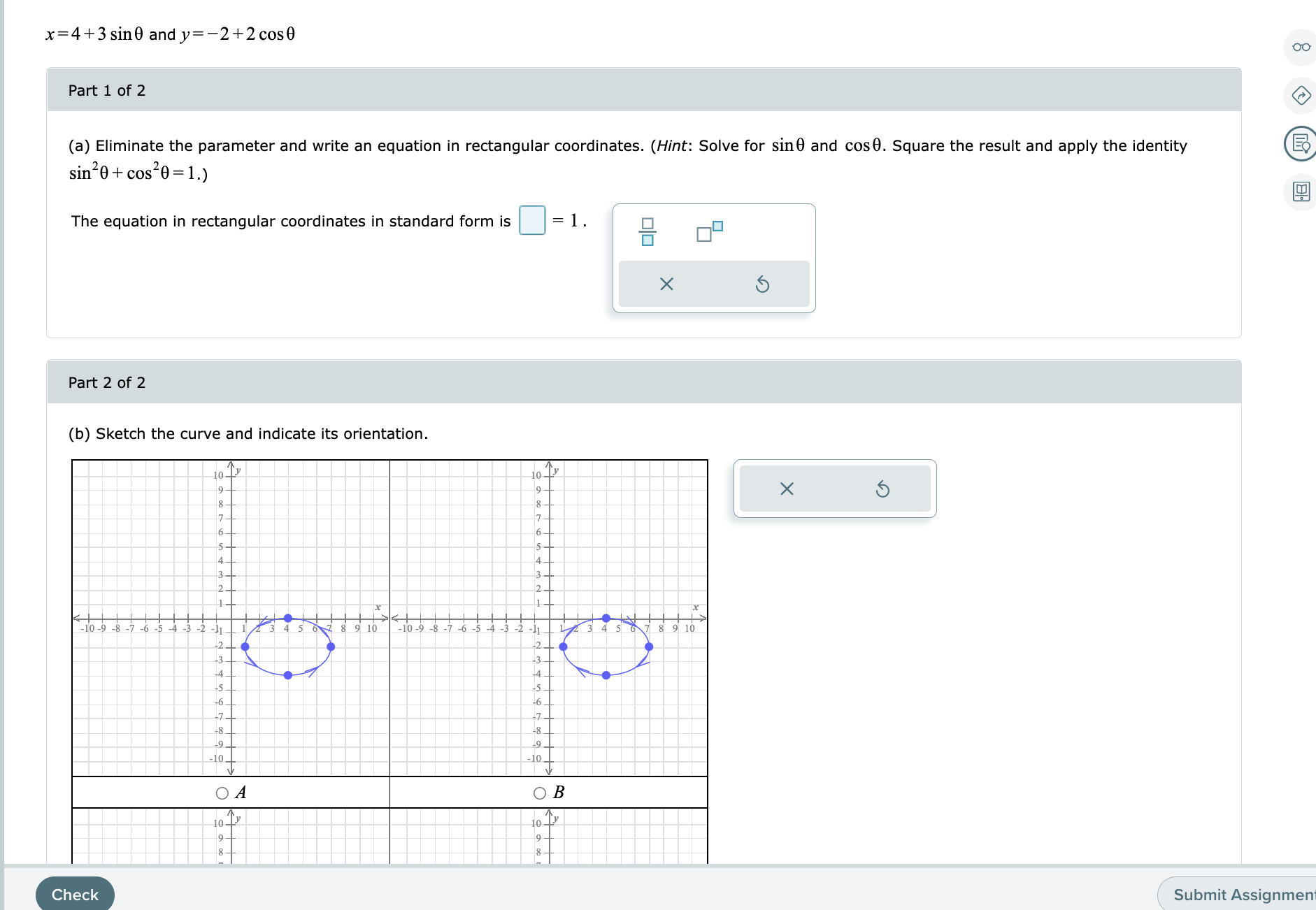Clear the Part 2 graph selection with X
1316x910 pixels.
[x=787, y=489]
